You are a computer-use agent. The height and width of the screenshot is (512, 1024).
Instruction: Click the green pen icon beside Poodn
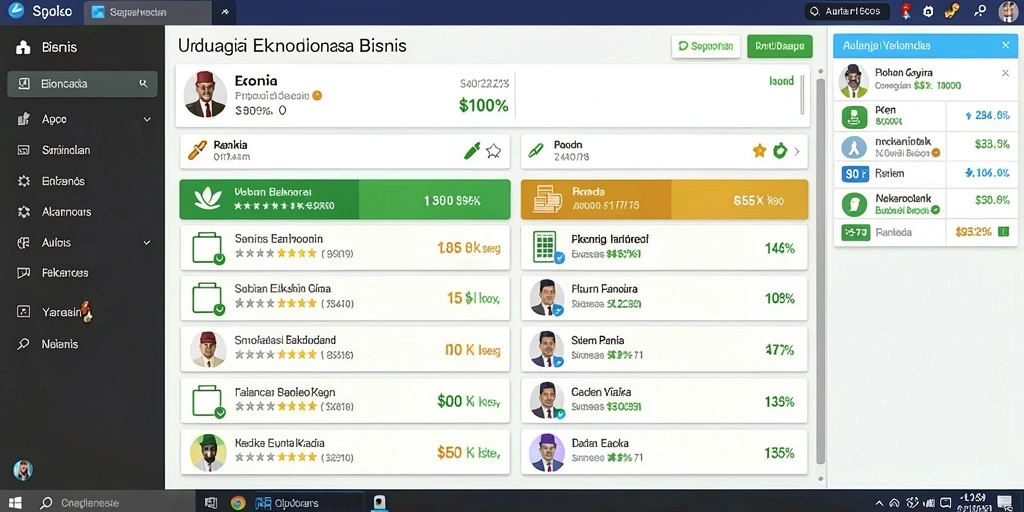tap(536, 151)
